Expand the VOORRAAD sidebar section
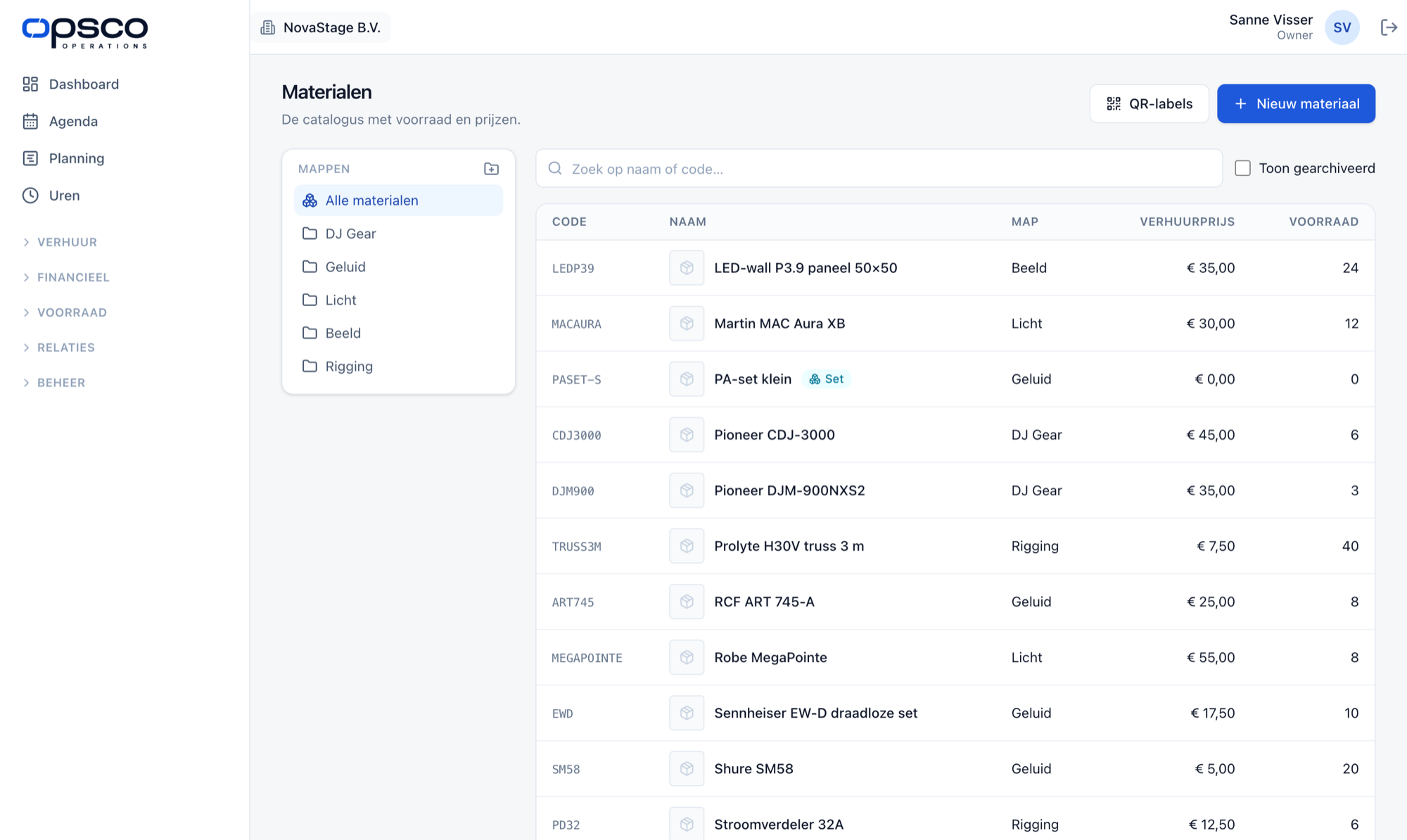1407x840 pixels. pos(65,312)
